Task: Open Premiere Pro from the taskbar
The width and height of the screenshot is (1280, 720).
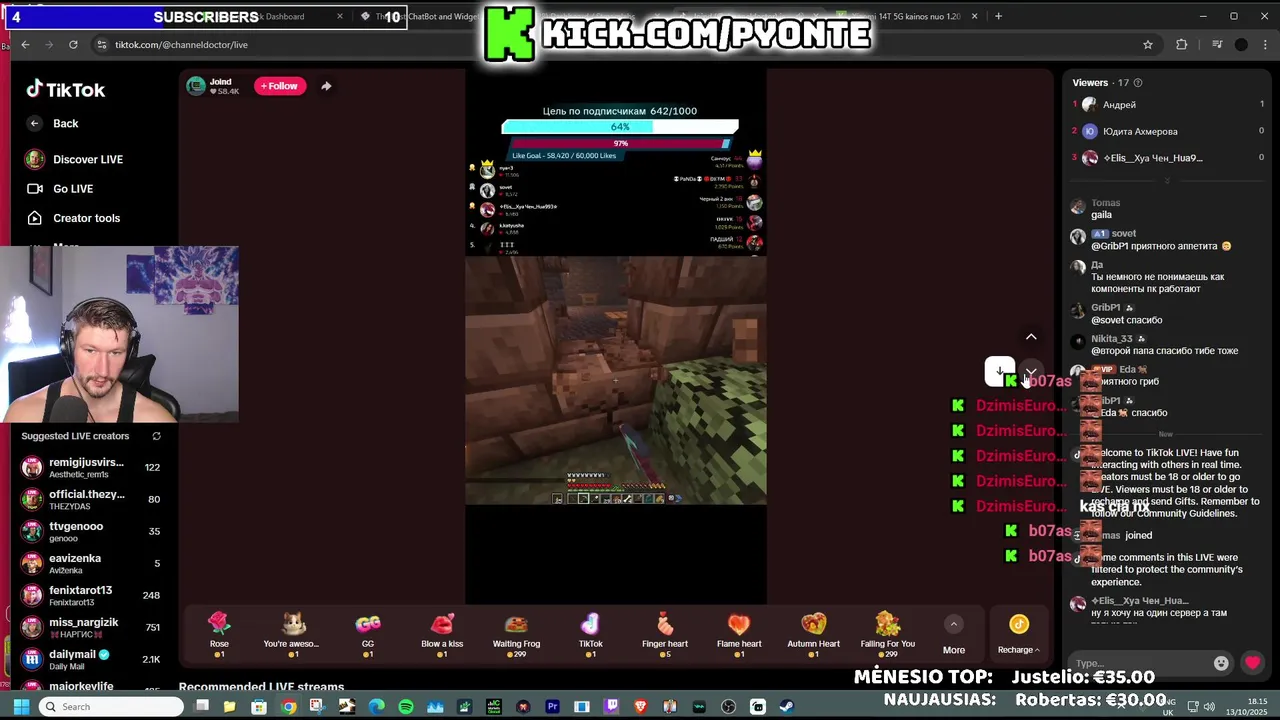Action: (552, 707)
